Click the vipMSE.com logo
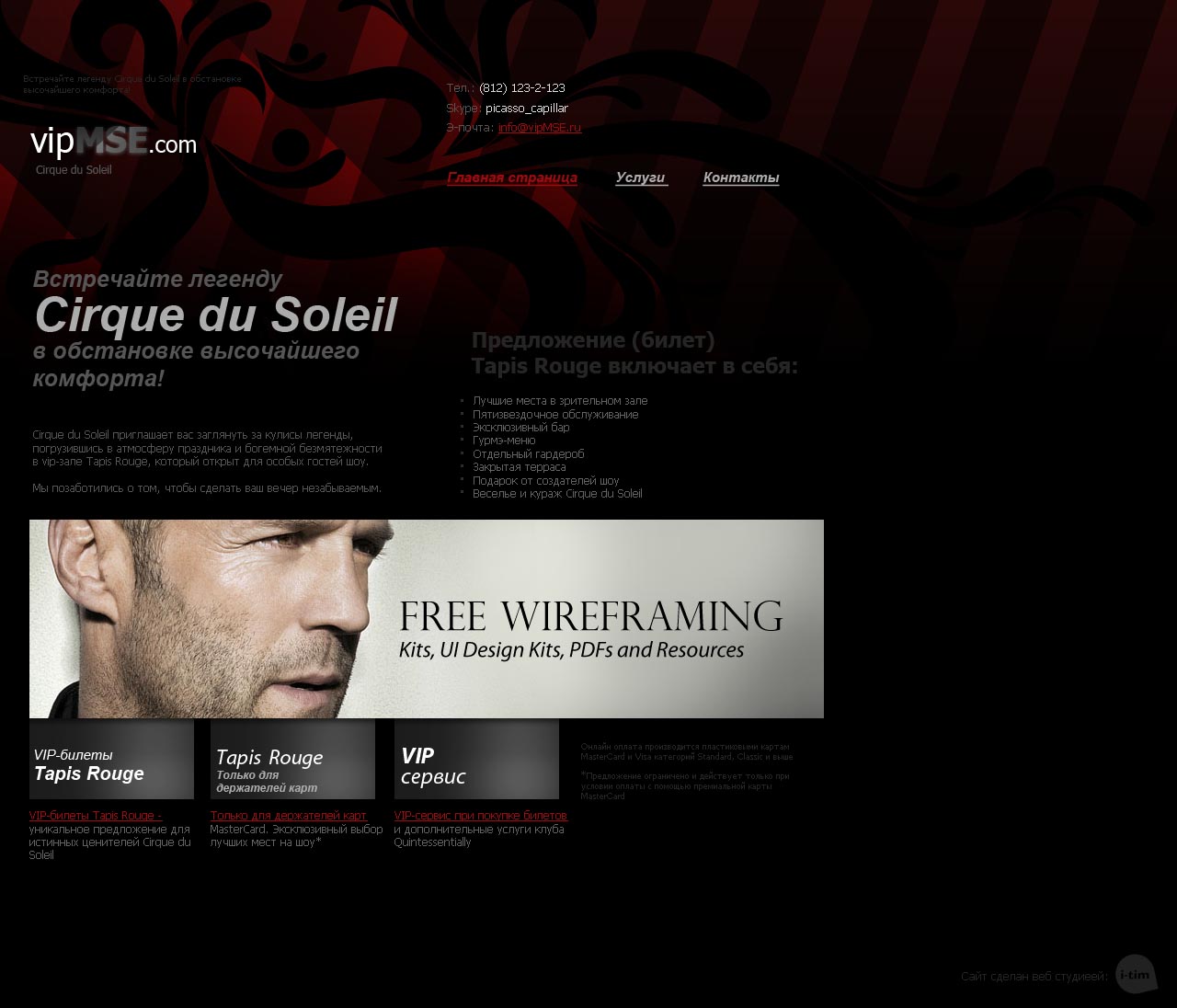 pos(113,142)
